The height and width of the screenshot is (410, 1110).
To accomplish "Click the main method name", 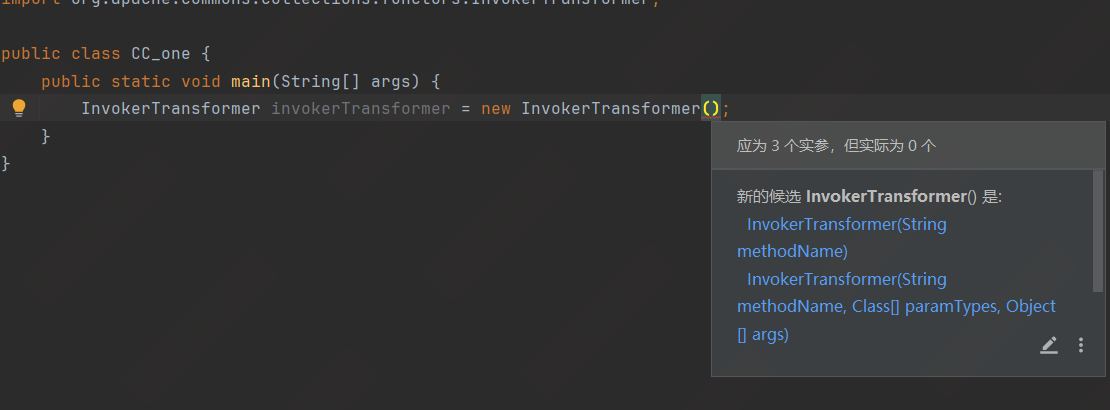I will pyautogui.click(x=250, y=81).
